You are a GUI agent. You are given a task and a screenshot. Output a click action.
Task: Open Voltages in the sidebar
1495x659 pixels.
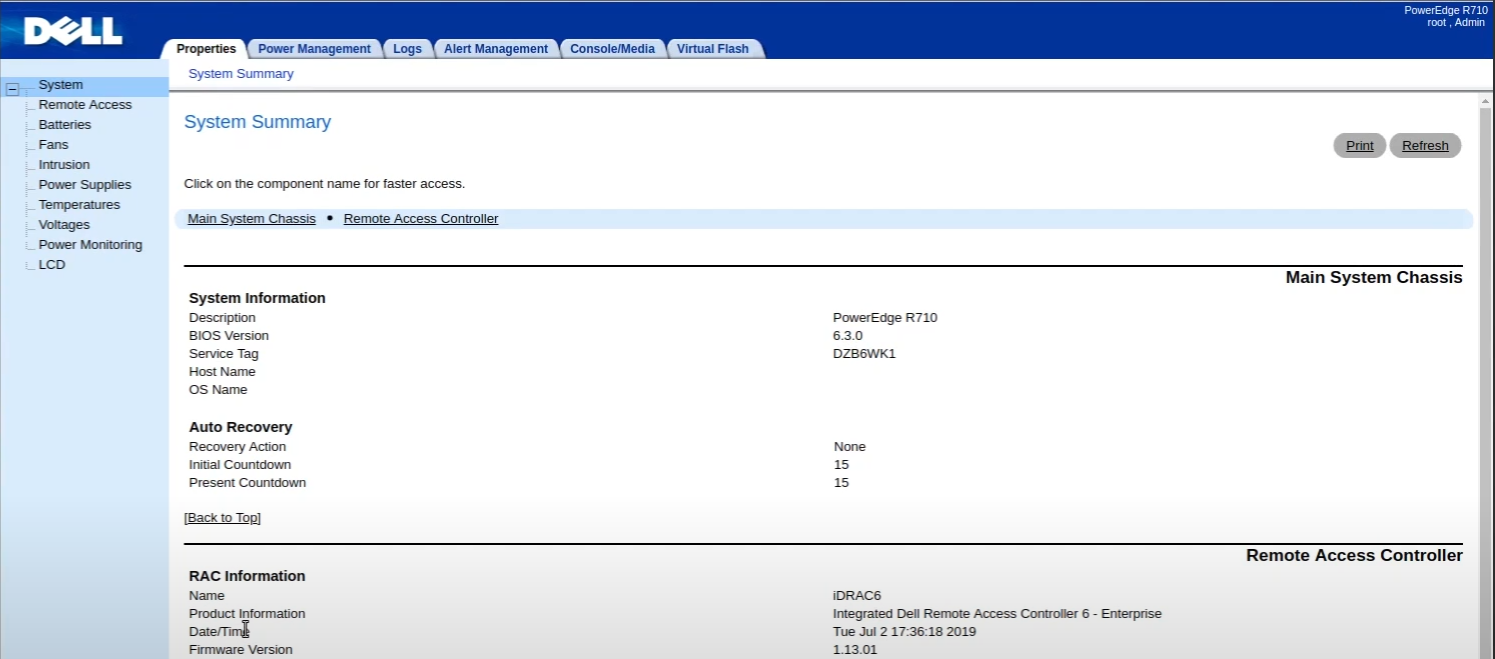(x=64, y=225)
